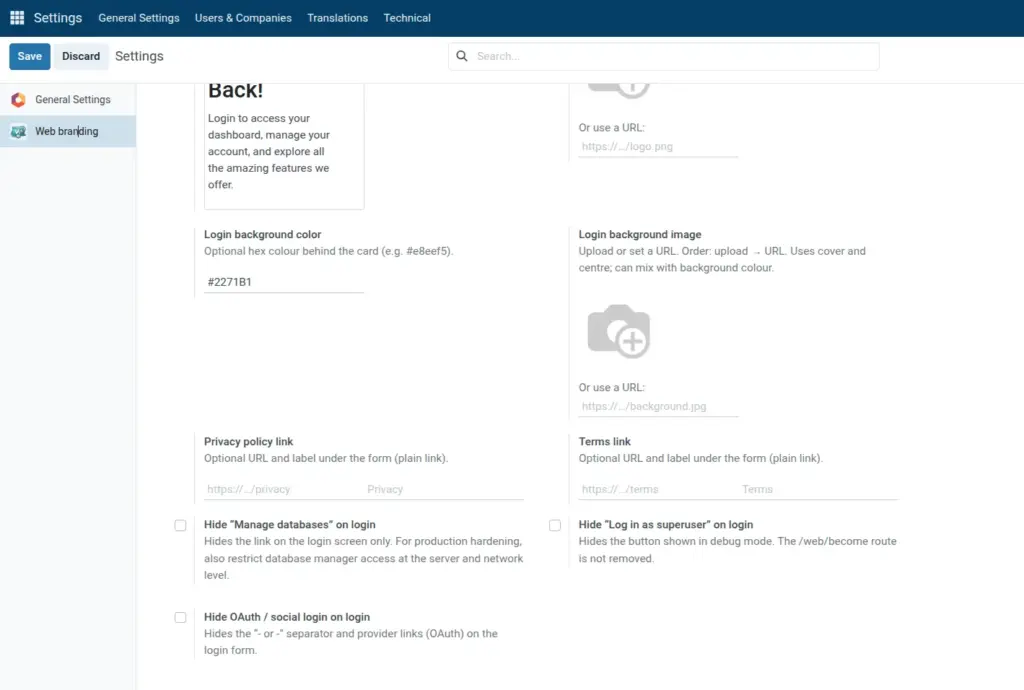Edit the login background color hex field

point(283,282)
